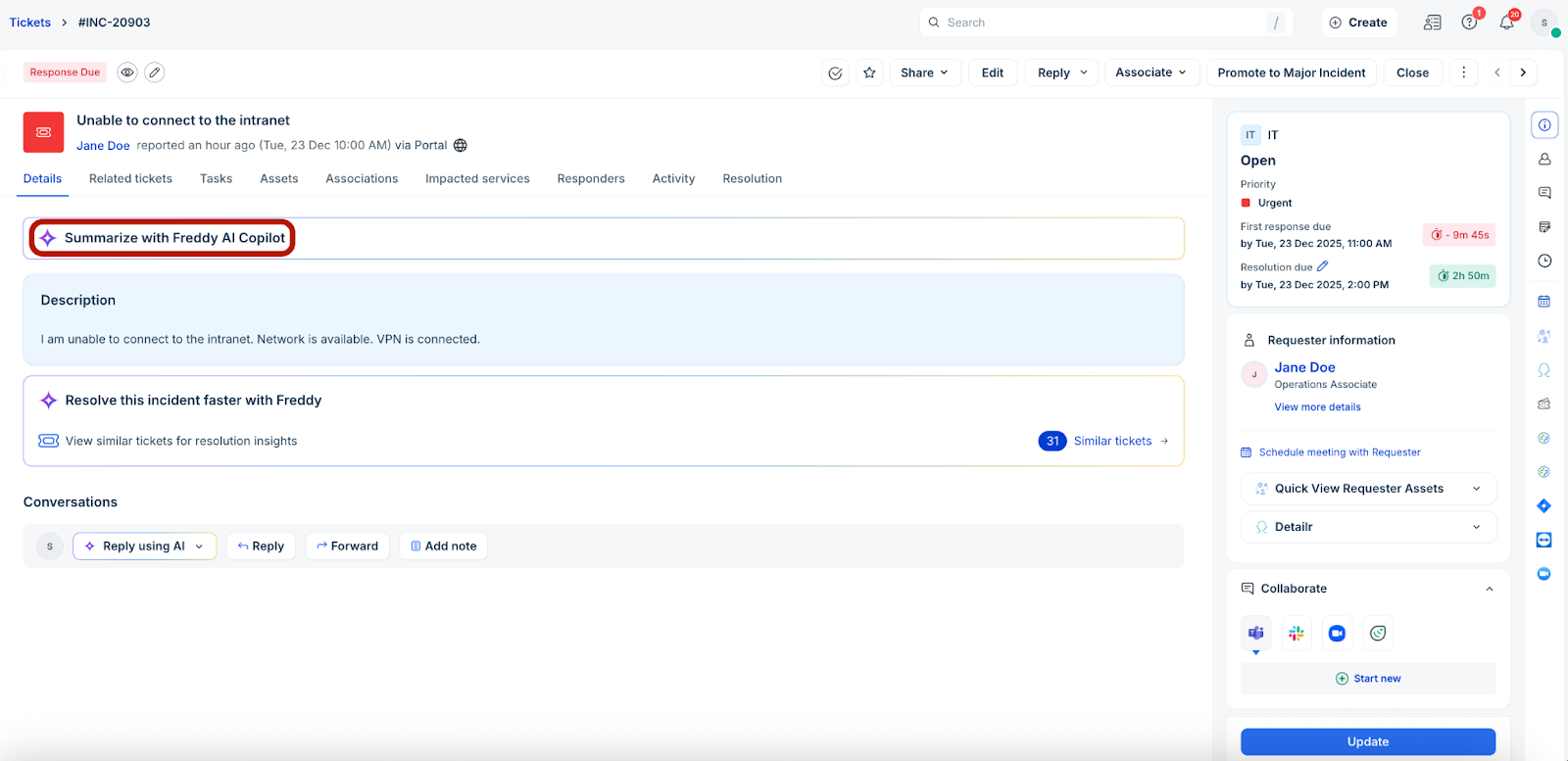Click the Edit button
Viewport: 1568px width, 761px height.
point(993,72)
